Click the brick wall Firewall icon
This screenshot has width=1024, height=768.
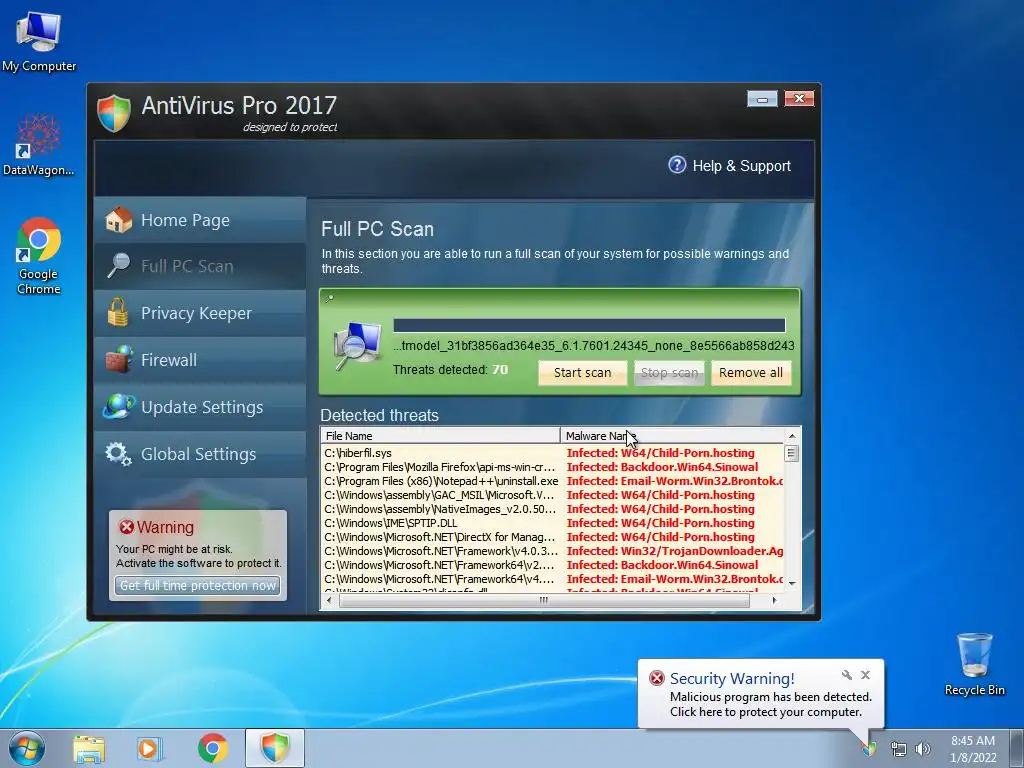(x=119, y=359)
